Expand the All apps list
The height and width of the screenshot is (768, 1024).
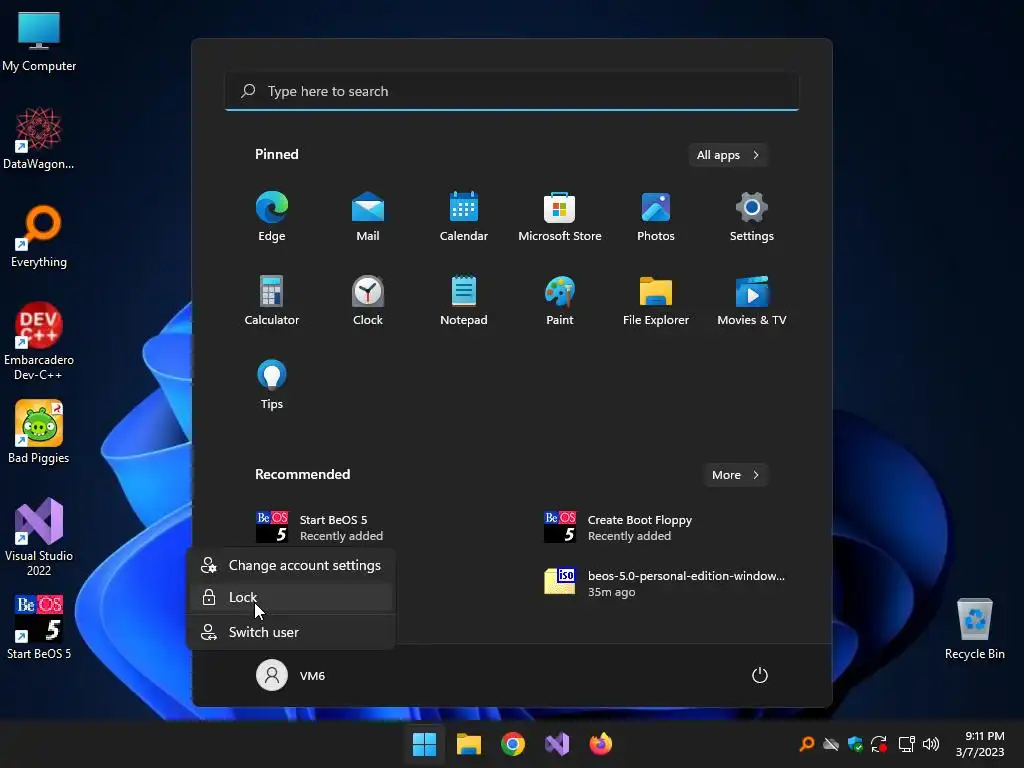pos(728,155)
